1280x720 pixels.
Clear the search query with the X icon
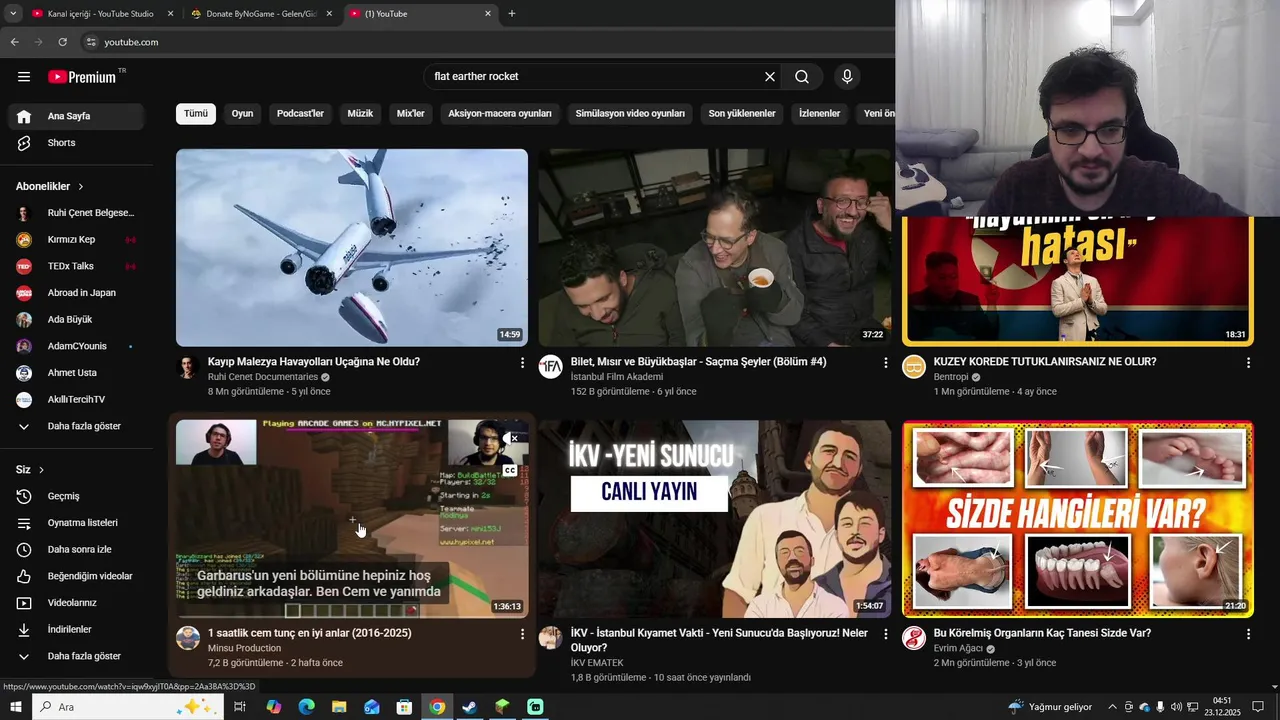(770, 77)
